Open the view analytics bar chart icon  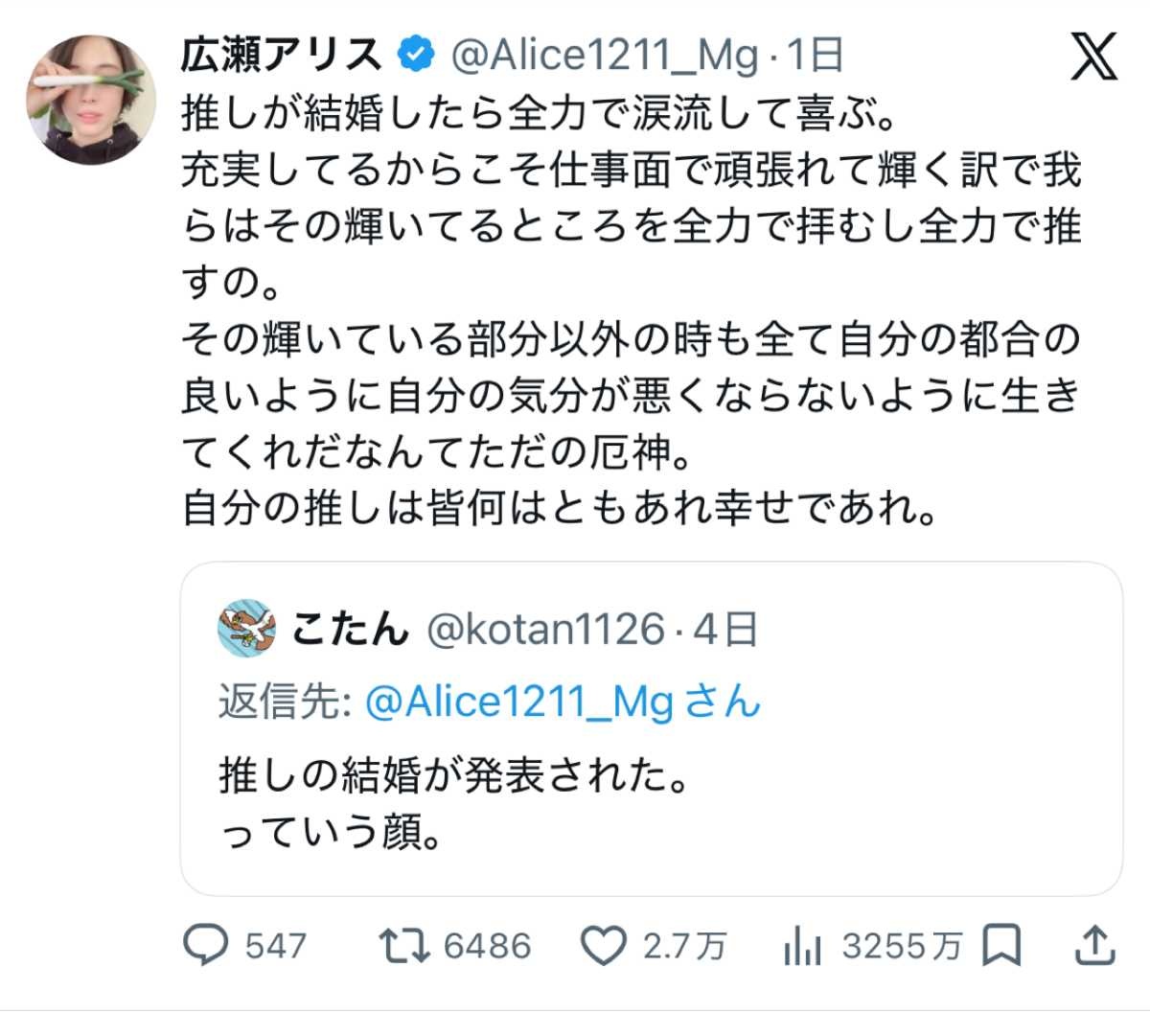[802, 946]
